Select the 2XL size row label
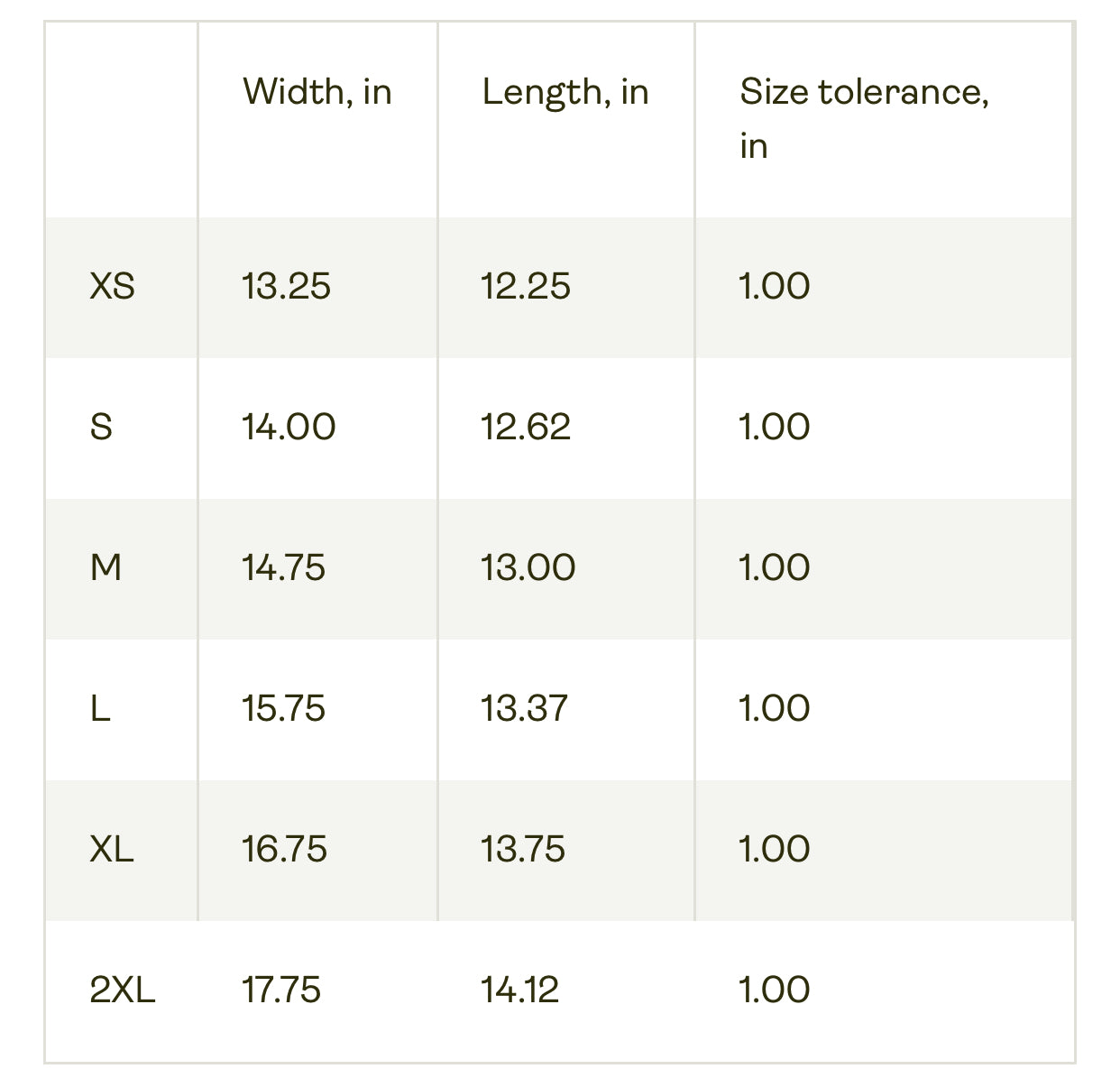 point(123,990)
